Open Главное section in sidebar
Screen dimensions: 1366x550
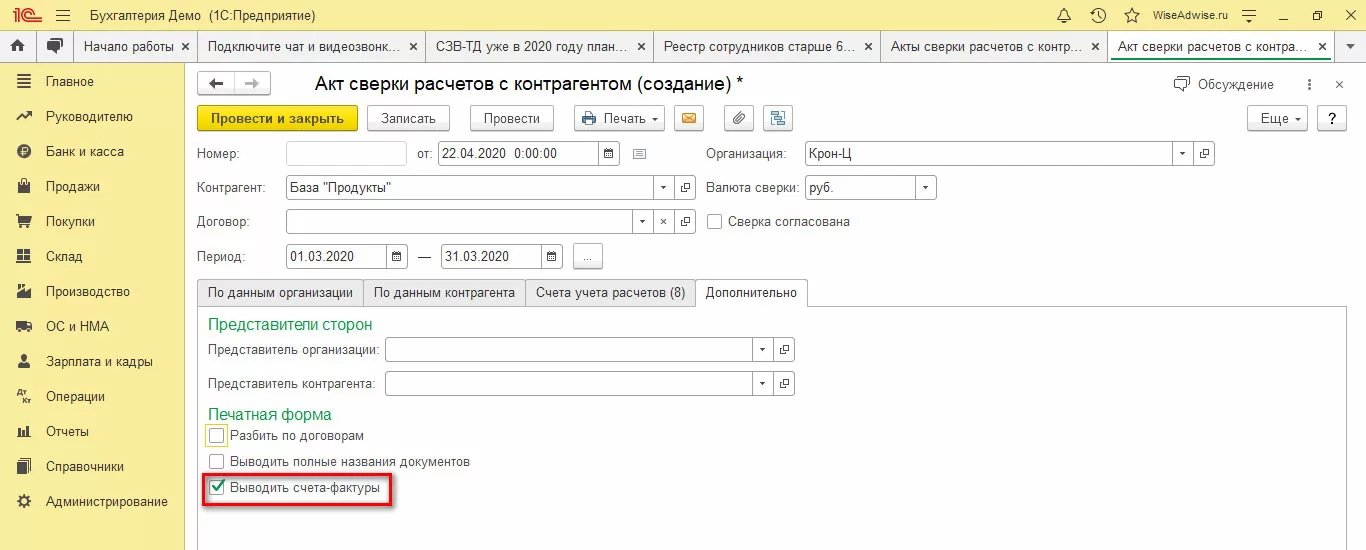click(70, 81)
